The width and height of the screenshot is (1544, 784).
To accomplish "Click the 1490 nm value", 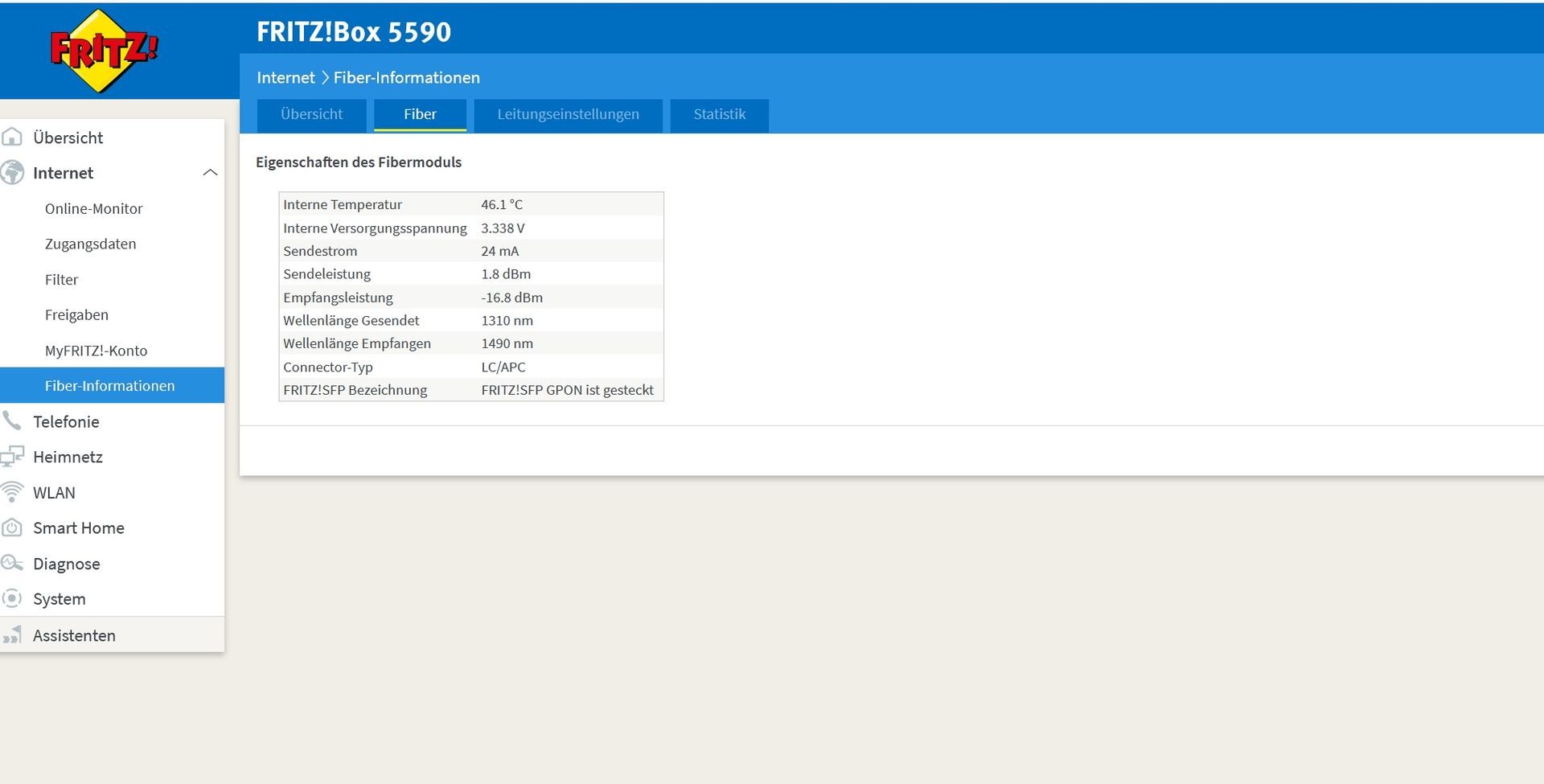I will tap(507, 343).
